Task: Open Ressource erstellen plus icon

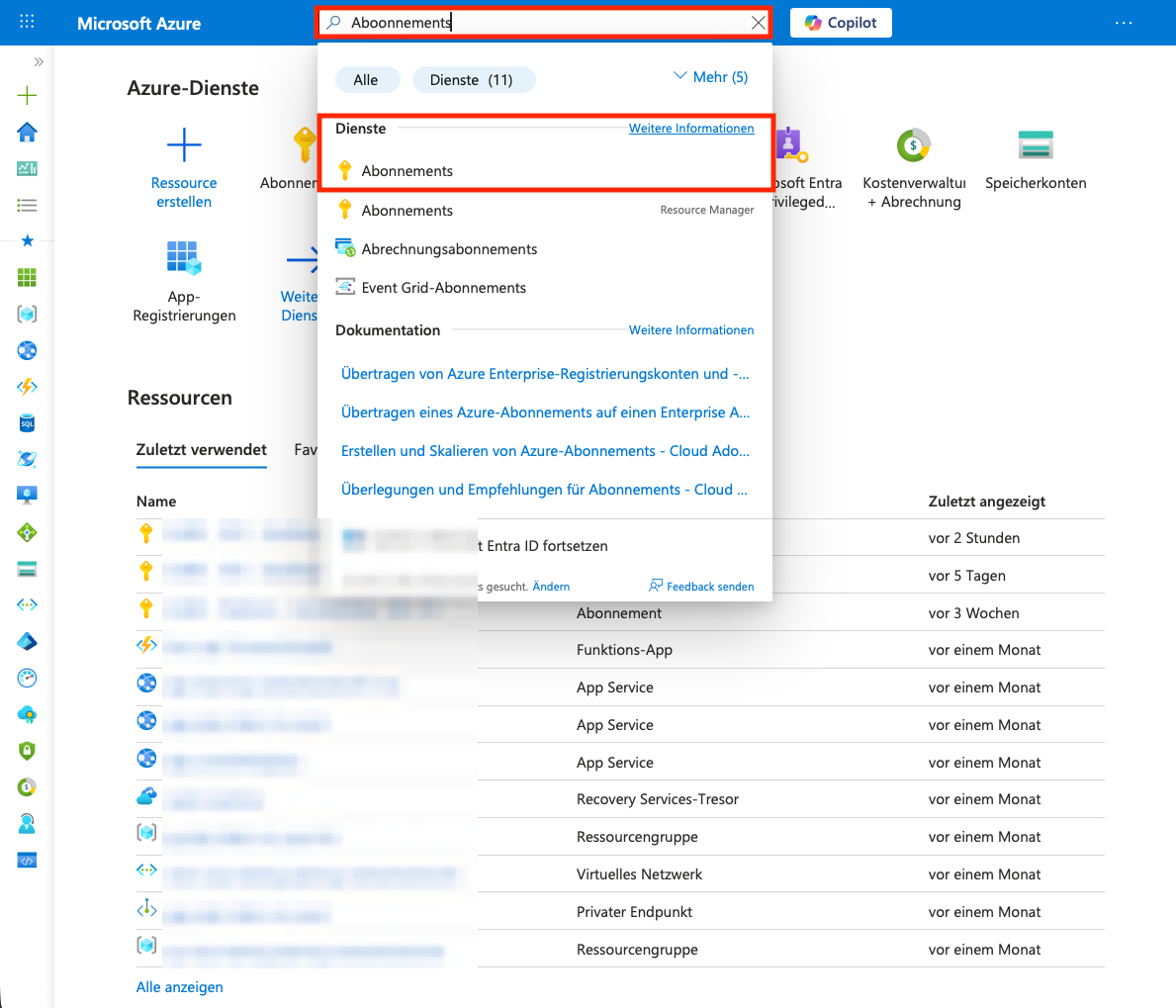Action: (x=184, y=146)
